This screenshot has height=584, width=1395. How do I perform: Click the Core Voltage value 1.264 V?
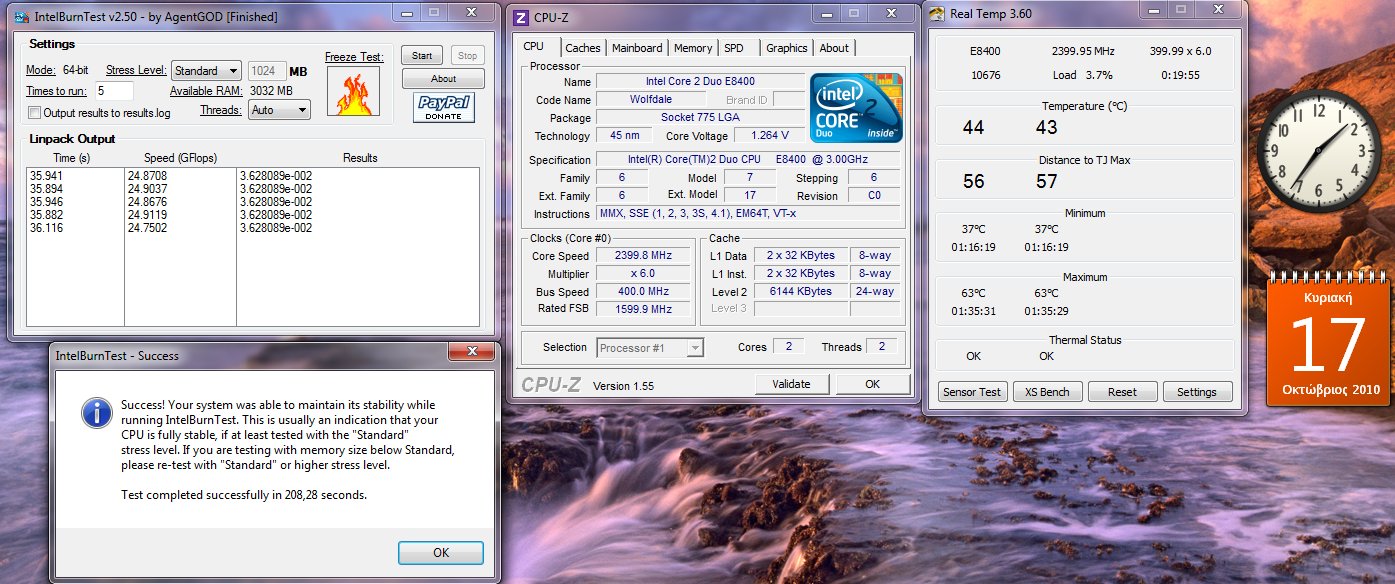[769, 135]
